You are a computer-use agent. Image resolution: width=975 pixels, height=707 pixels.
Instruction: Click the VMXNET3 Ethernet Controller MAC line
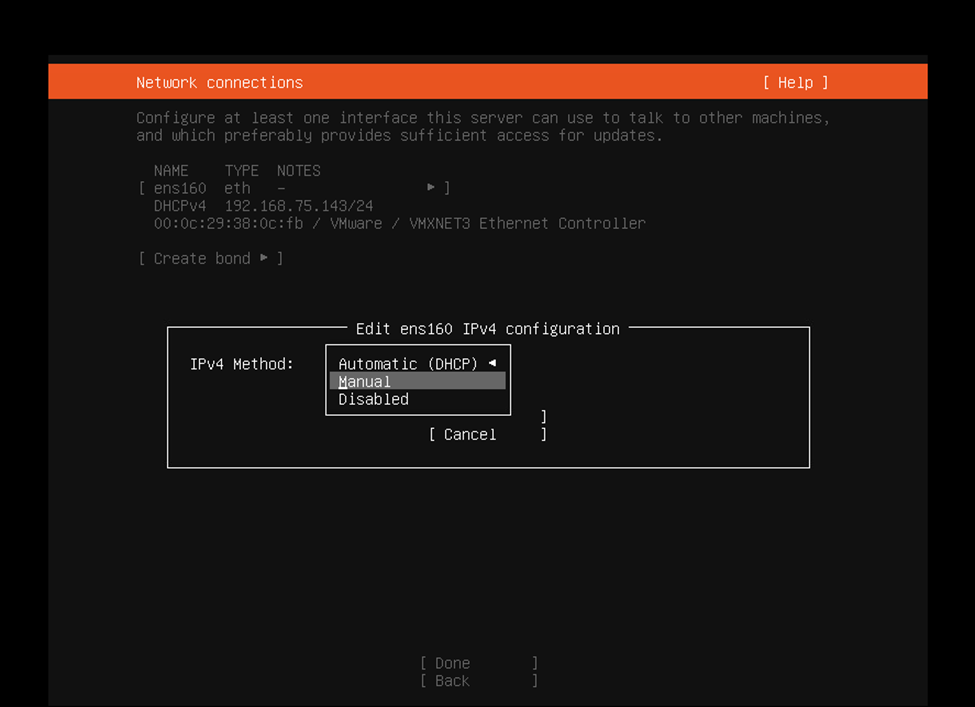[400, 223]
